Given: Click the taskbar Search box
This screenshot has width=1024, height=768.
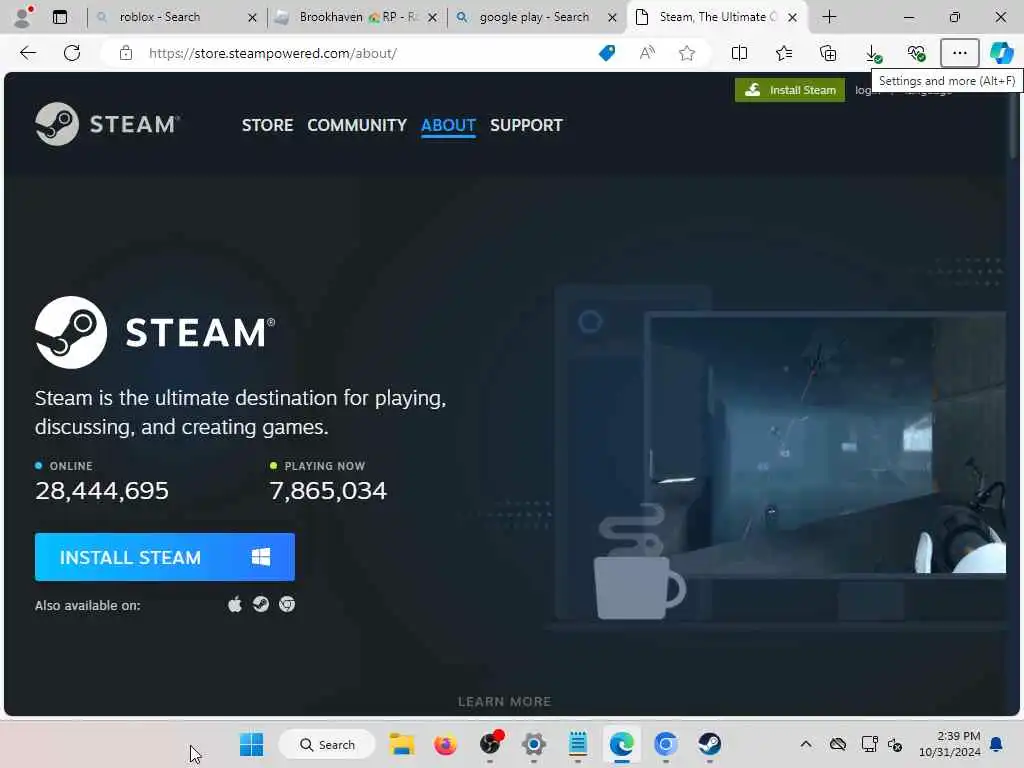Looking at the screenshot, I should (327, 744).
